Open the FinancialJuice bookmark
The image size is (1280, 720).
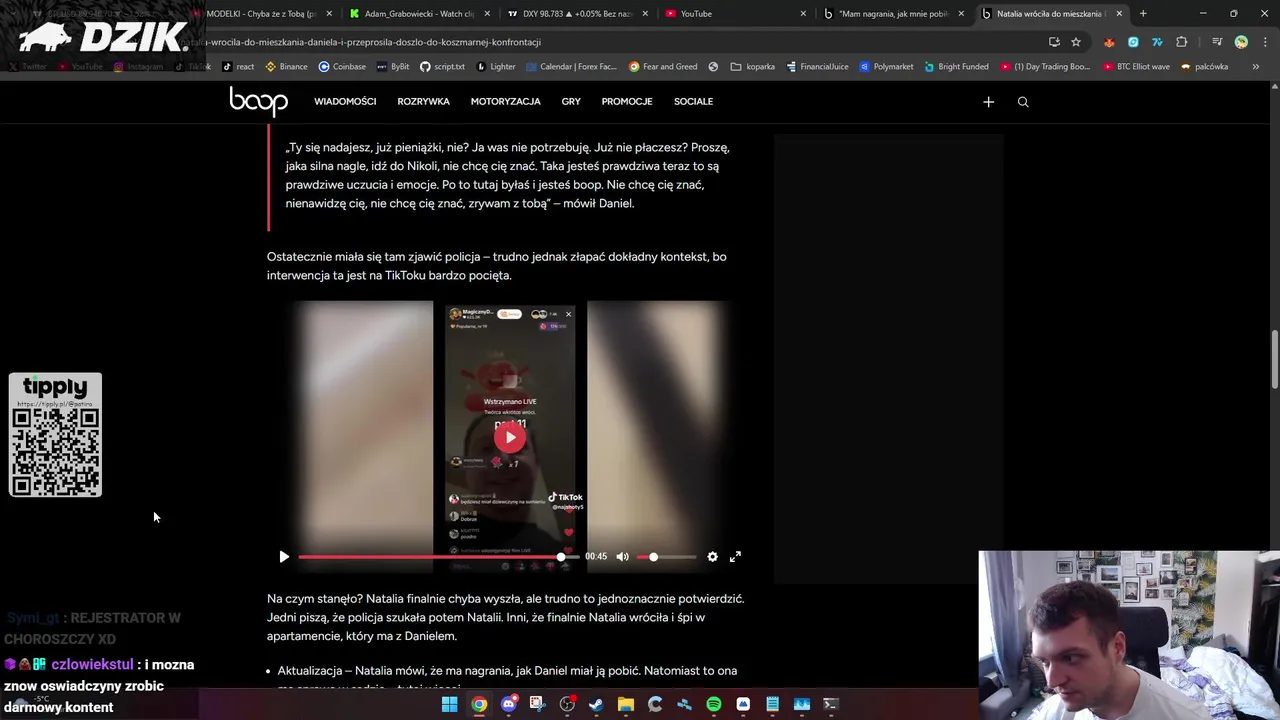click(817, 67)
